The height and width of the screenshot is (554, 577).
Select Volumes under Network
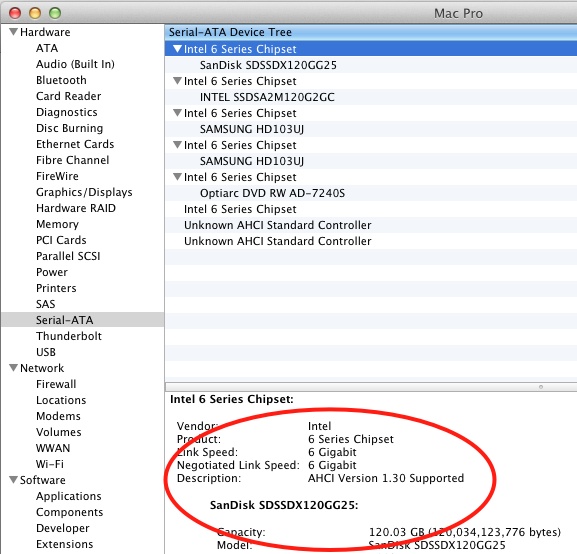click(59, 432)
